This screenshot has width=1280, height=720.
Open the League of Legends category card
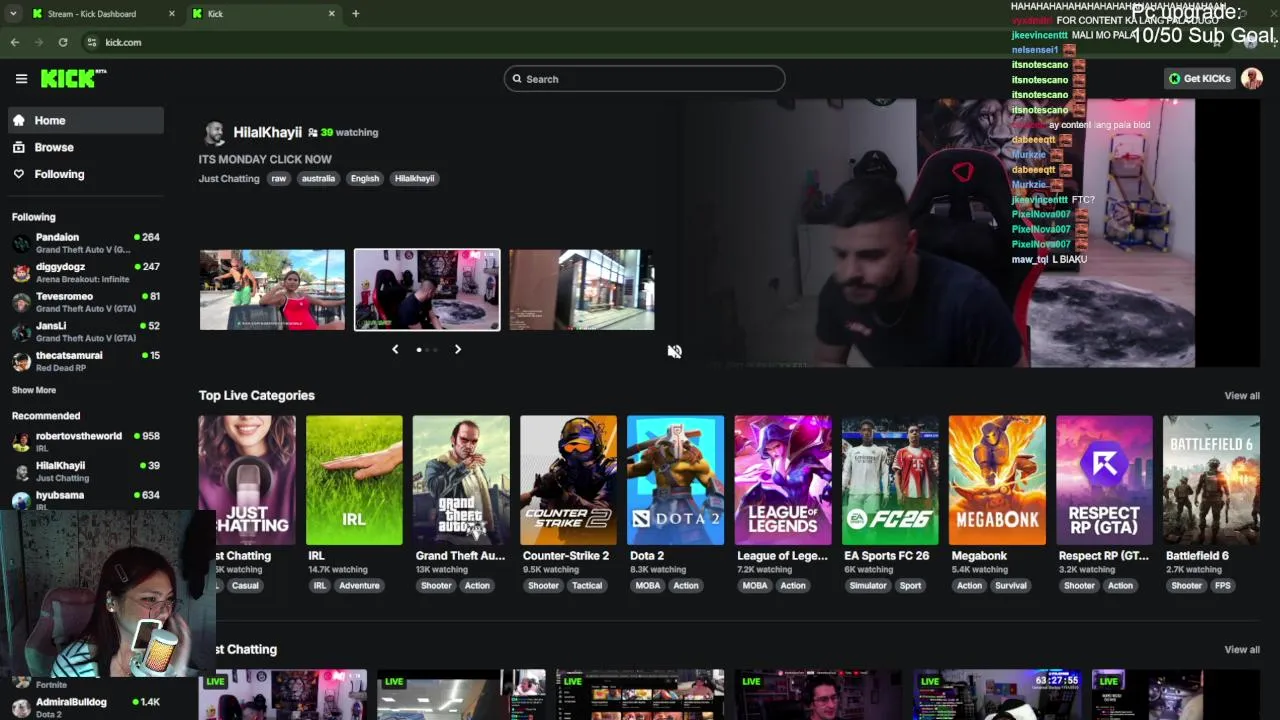point(782,480)
